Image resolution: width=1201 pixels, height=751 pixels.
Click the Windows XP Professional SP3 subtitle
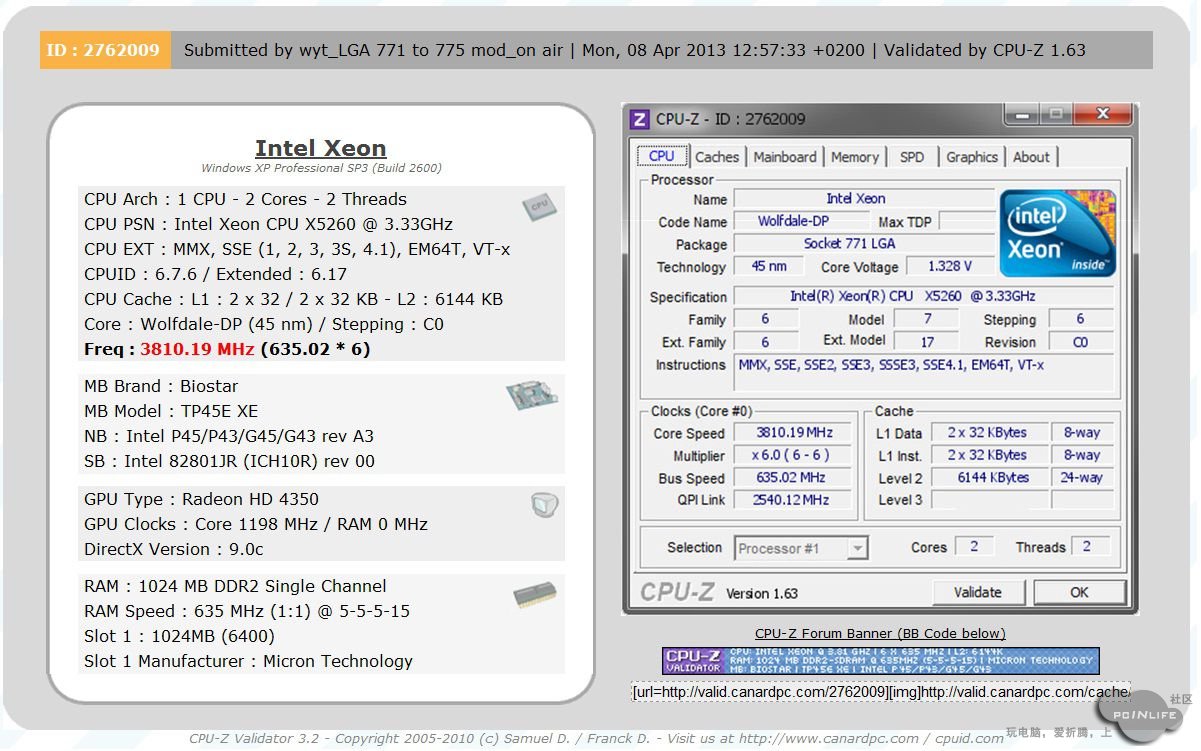pos(321,168)
